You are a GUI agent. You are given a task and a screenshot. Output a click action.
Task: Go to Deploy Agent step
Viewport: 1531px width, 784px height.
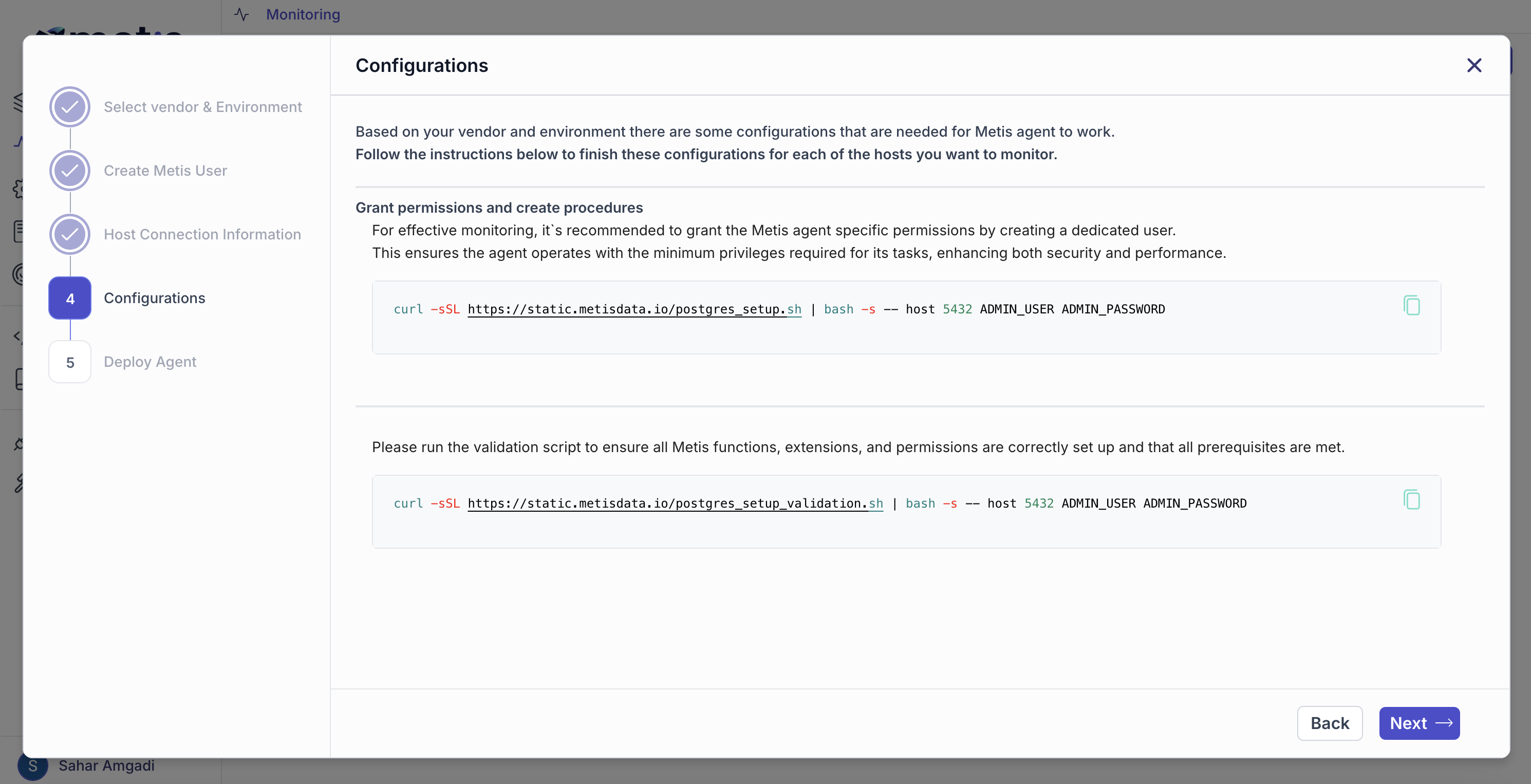click(150, 361)
